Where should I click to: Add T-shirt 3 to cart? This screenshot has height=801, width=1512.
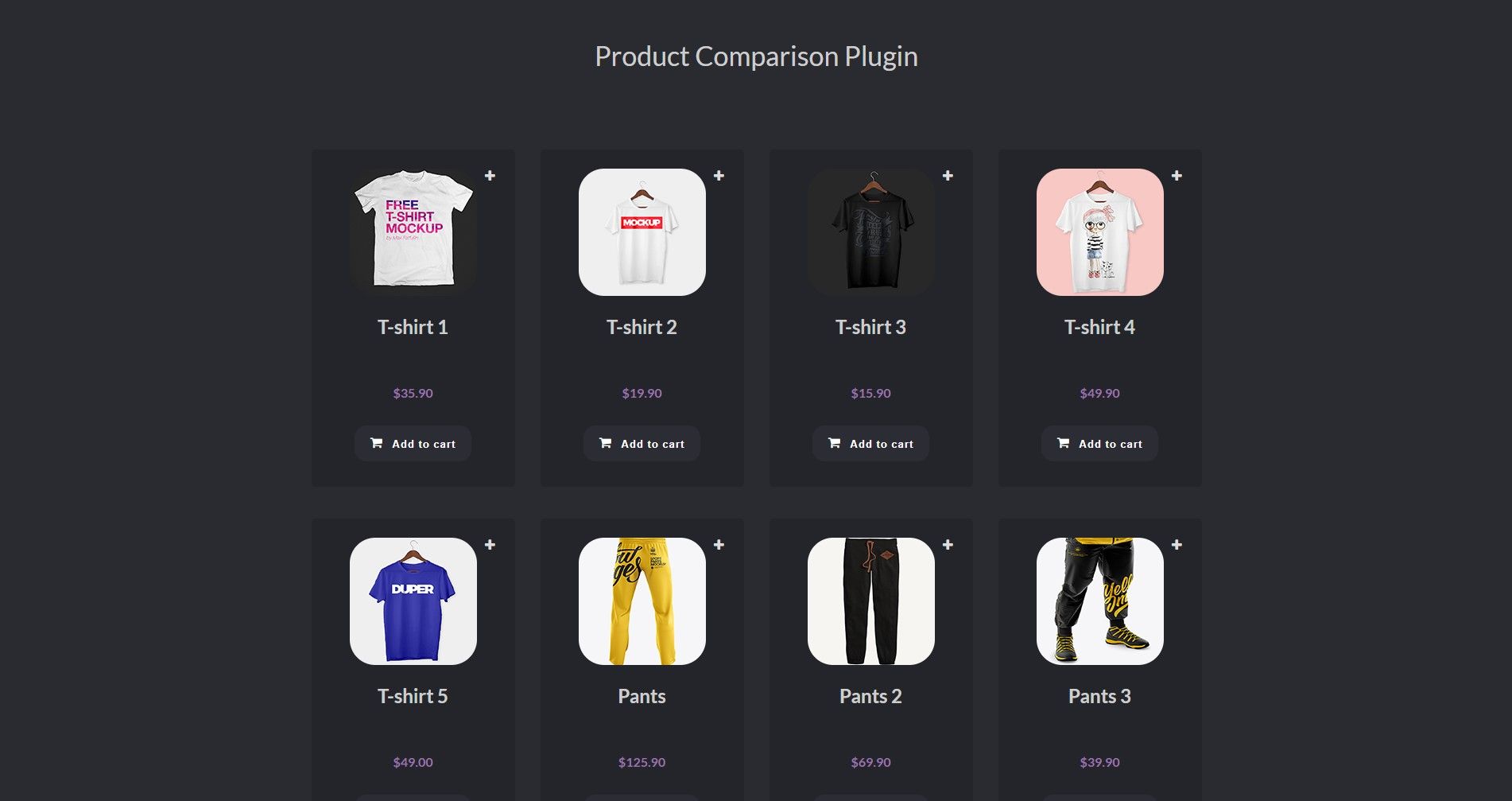pos(870,444)
